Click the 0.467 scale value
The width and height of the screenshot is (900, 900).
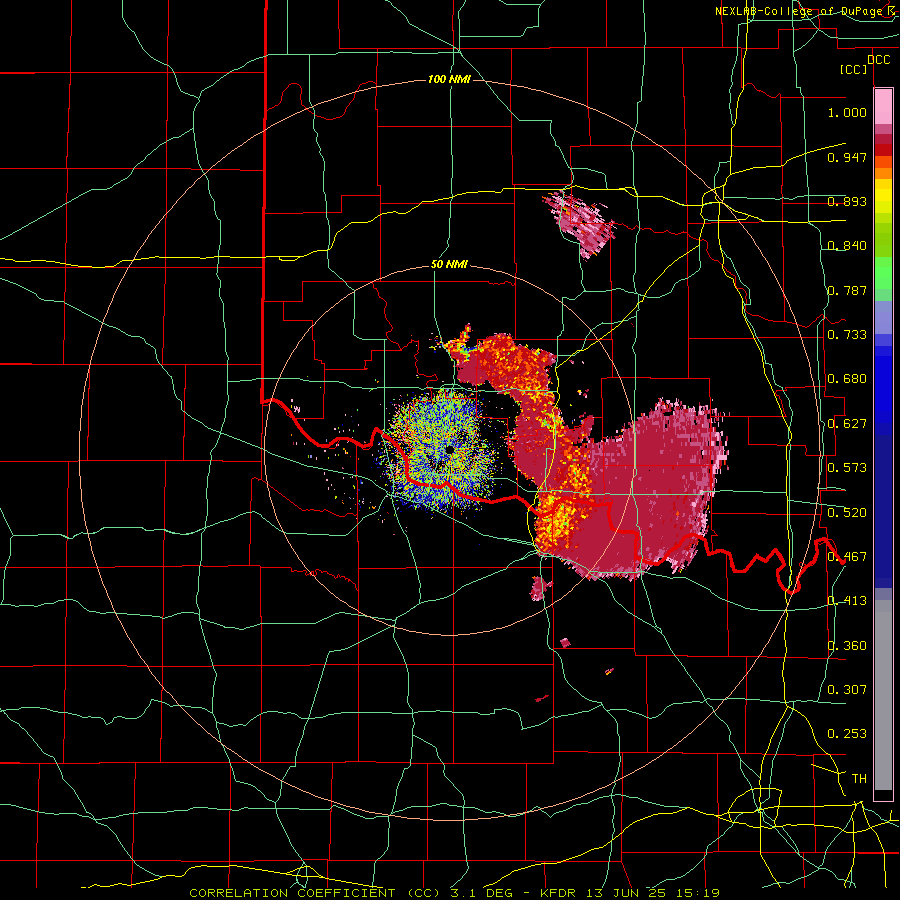click(x=847, y=557)
